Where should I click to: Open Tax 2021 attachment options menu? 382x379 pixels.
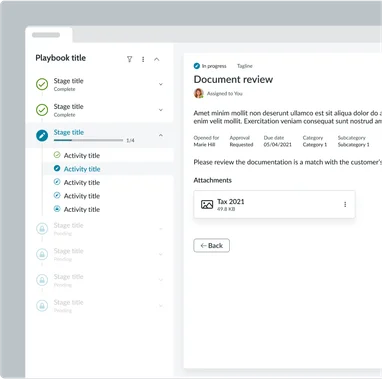coord(345,204)
